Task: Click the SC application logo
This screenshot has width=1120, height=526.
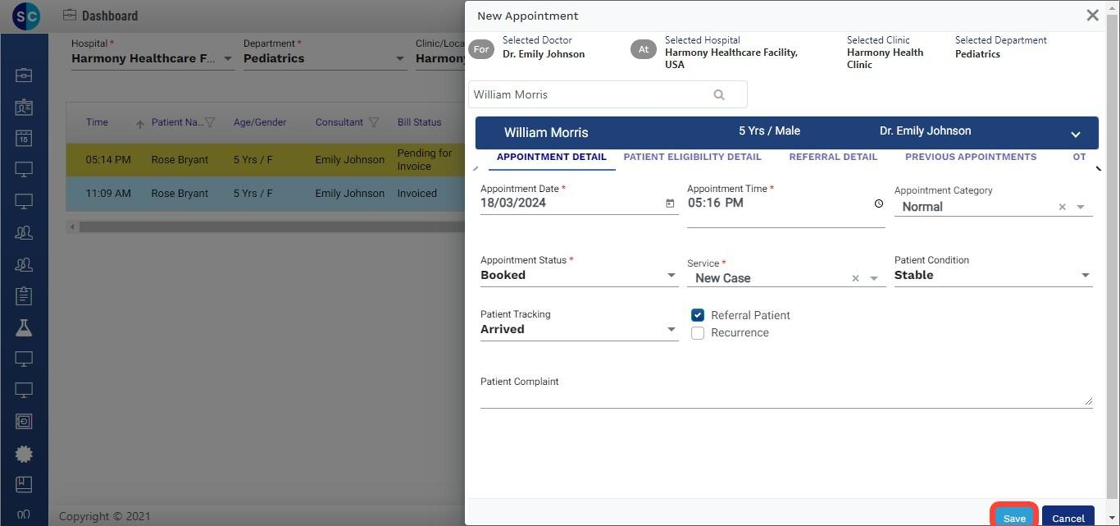Action: pos(26,16)
